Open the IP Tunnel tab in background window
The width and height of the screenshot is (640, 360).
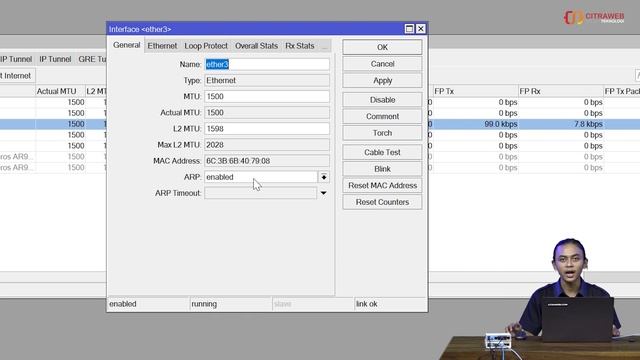(x=55, y=59)
